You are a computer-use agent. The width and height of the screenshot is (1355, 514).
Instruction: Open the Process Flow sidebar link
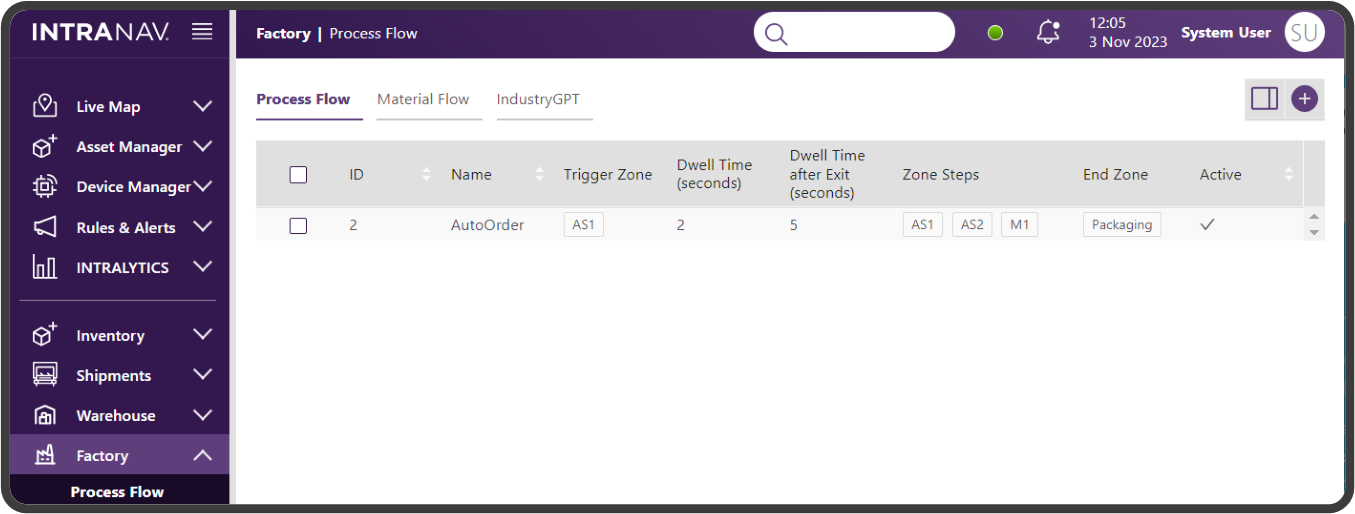click(117, 492)
